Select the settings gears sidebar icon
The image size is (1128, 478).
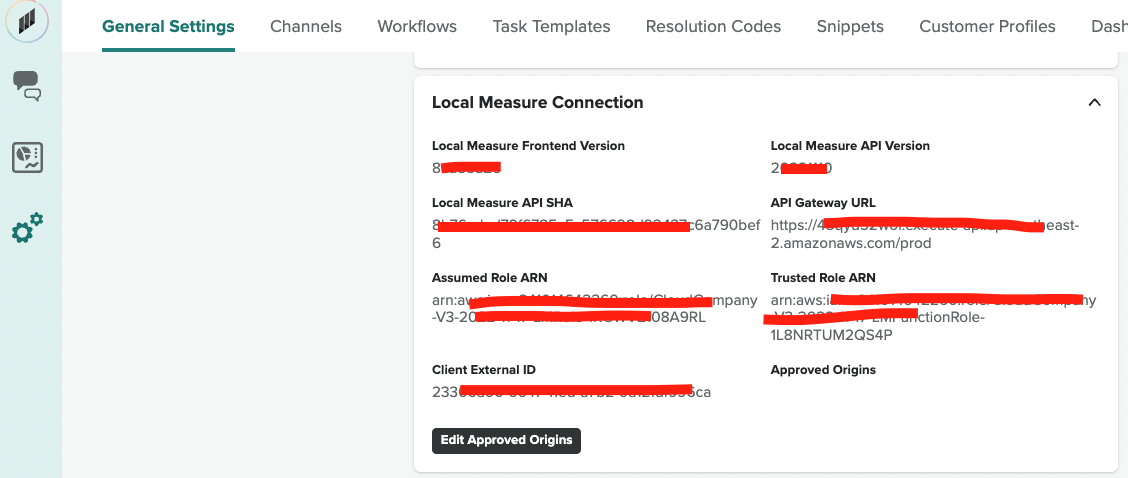coord(27,229)
